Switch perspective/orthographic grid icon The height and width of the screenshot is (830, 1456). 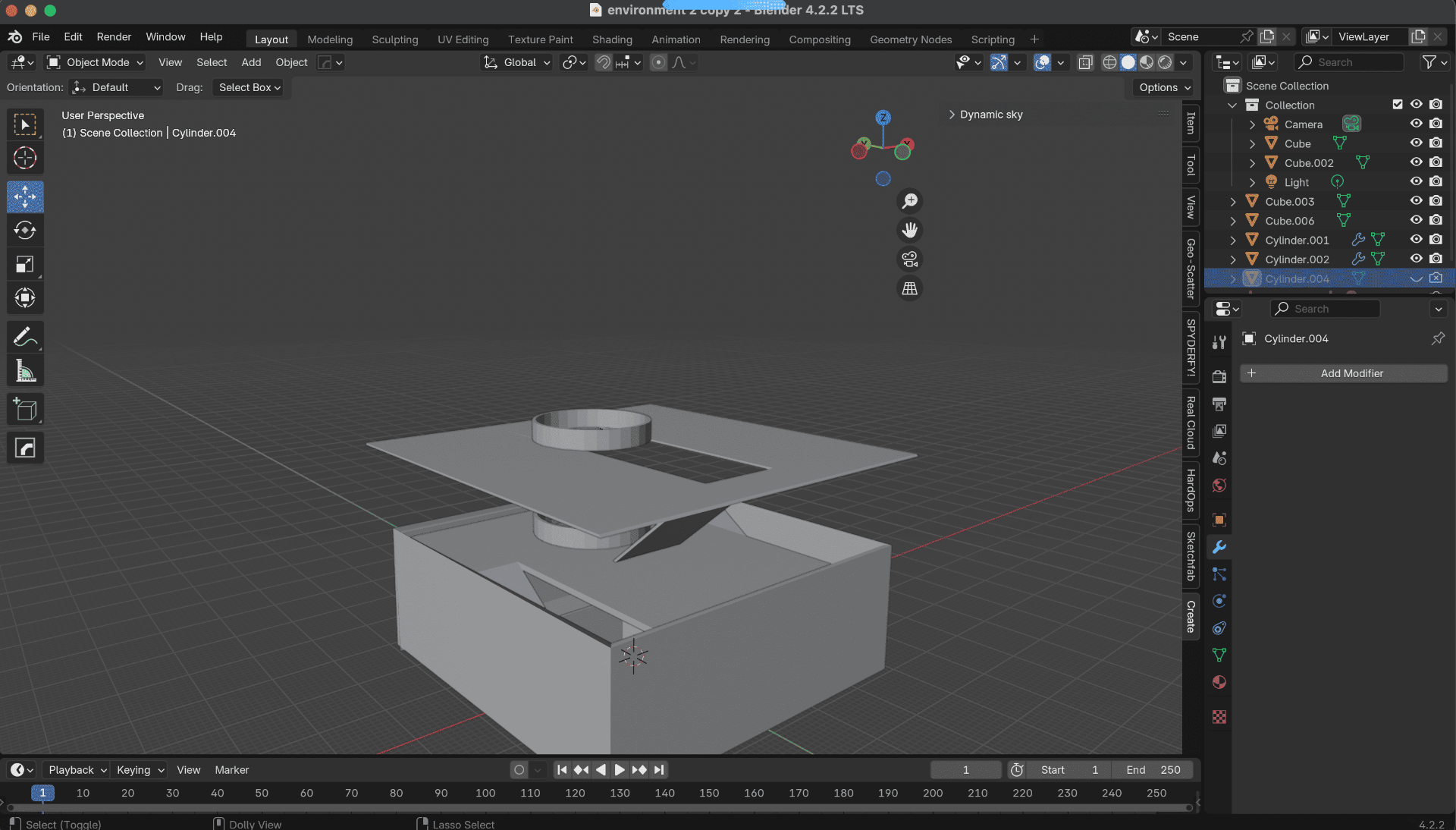[x=909, y=288]
